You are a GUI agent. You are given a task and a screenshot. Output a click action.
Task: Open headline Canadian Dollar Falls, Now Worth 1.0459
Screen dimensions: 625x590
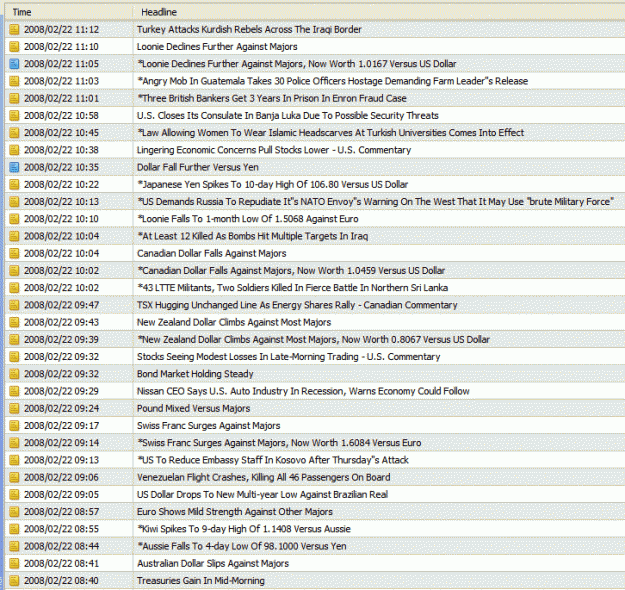click(291, 271)
